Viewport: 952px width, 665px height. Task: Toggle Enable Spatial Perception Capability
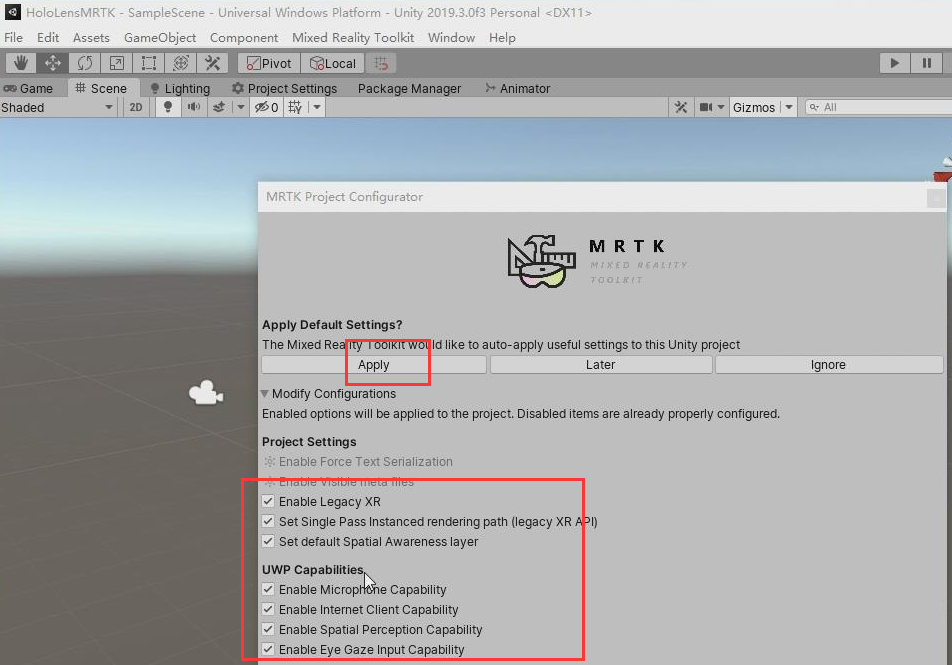click(x=268, y=629)
